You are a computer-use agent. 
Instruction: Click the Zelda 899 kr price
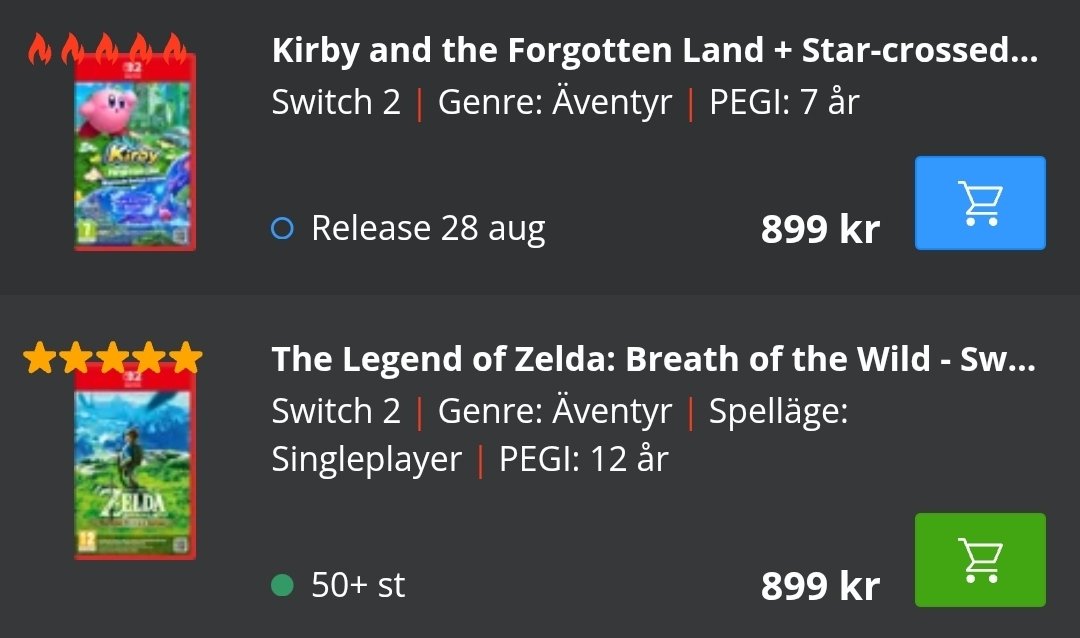pos(820,586)
